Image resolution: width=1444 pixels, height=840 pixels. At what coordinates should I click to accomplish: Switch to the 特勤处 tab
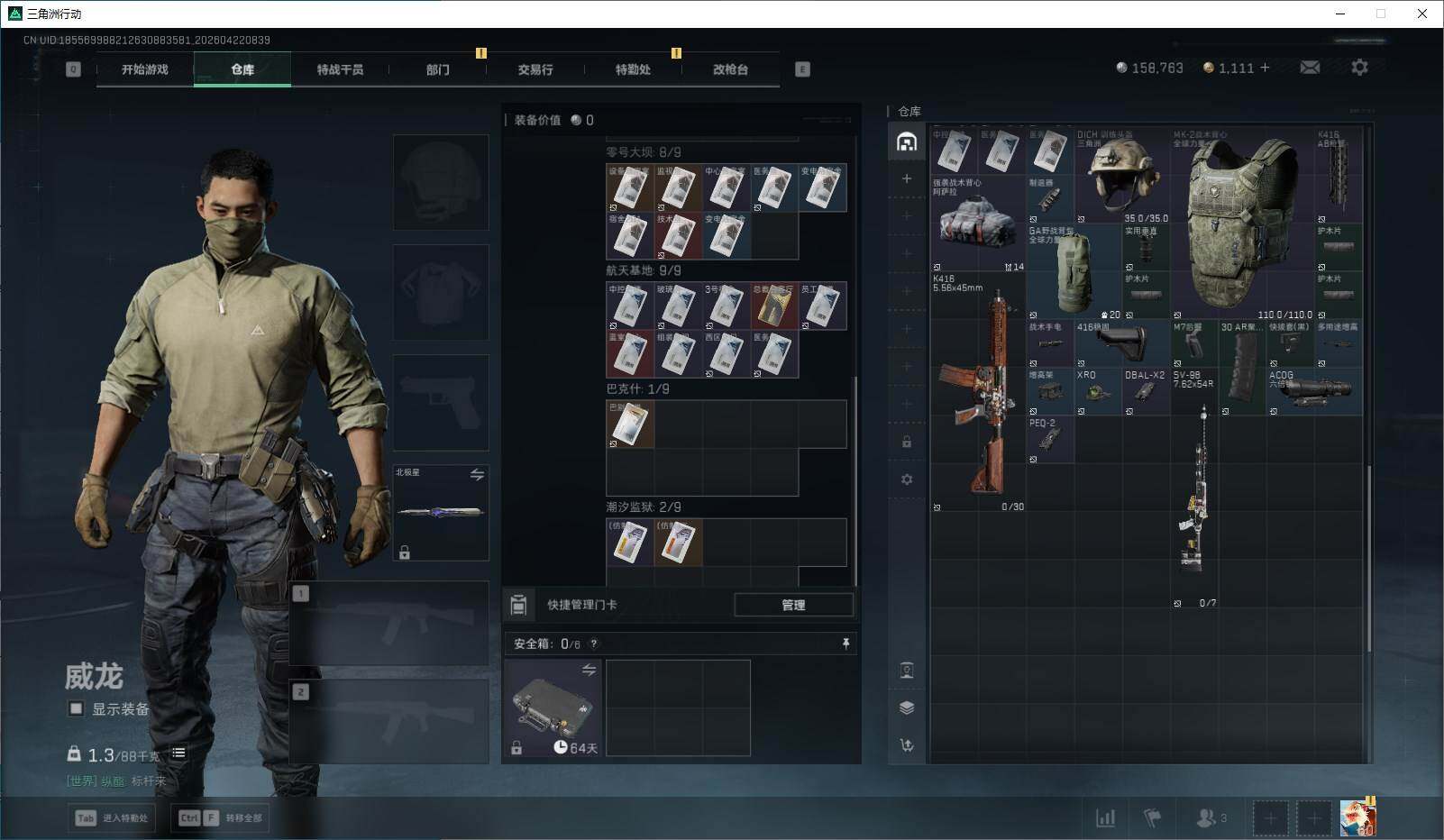[633, 69]
